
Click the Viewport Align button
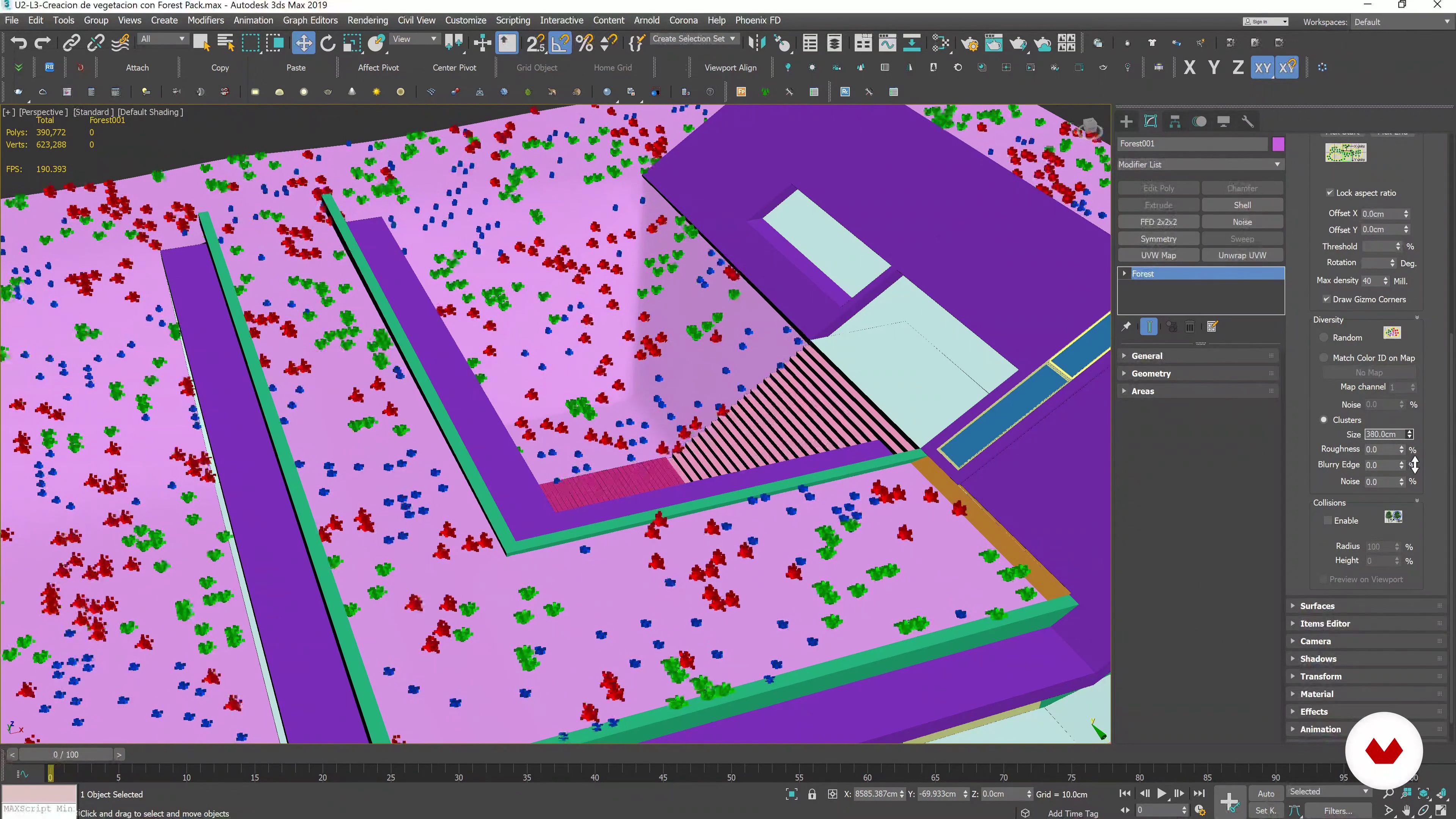[730, 67]
